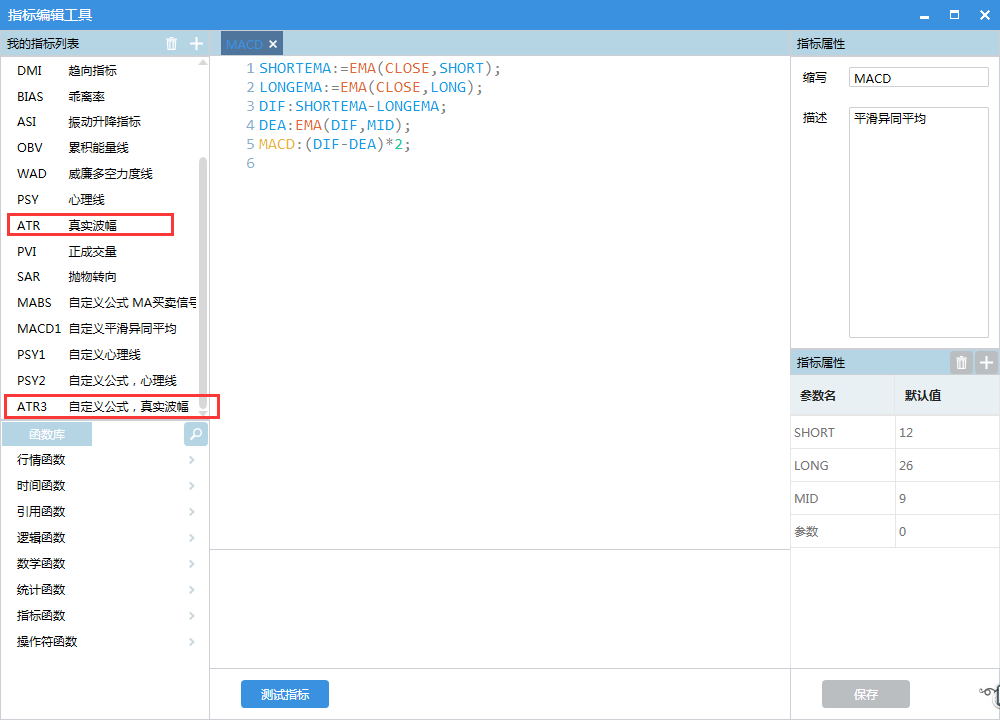Click the 缩写 input field
The image size is (1000, 720).
918,78
